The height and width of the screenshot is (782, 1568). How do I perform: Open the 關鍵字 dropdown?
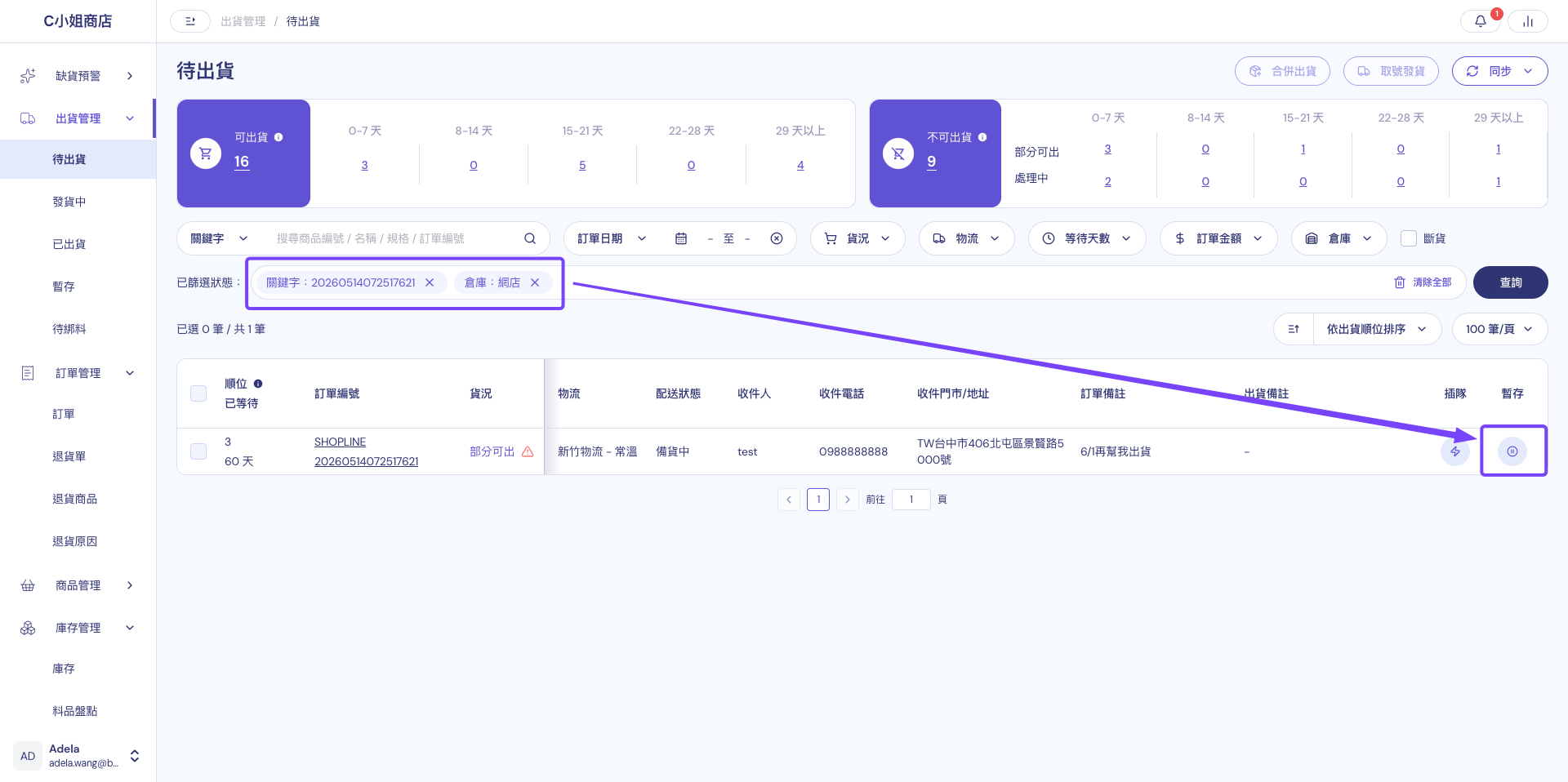219,238
